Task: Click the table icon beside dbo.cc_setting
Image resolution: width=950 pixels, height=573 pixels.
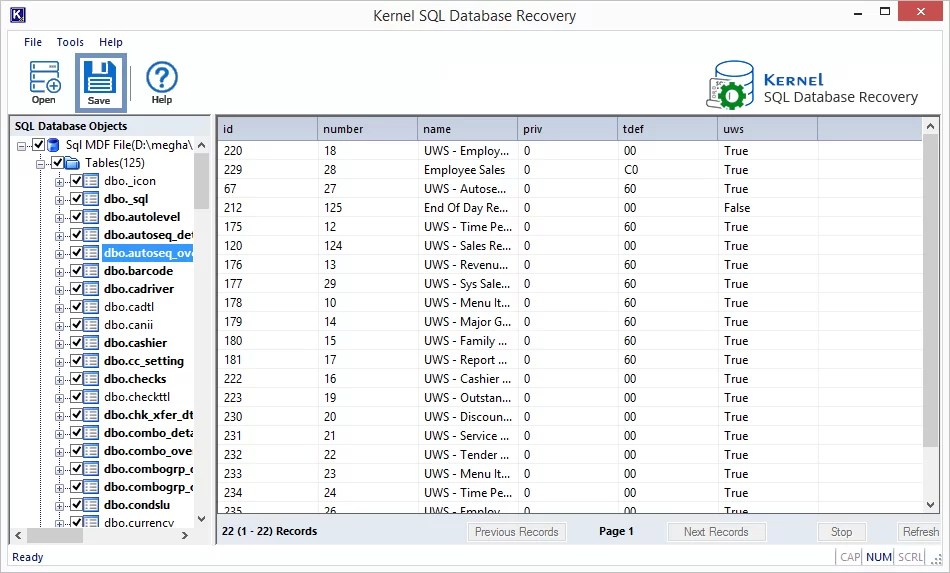Action: (x=91, y=361)
